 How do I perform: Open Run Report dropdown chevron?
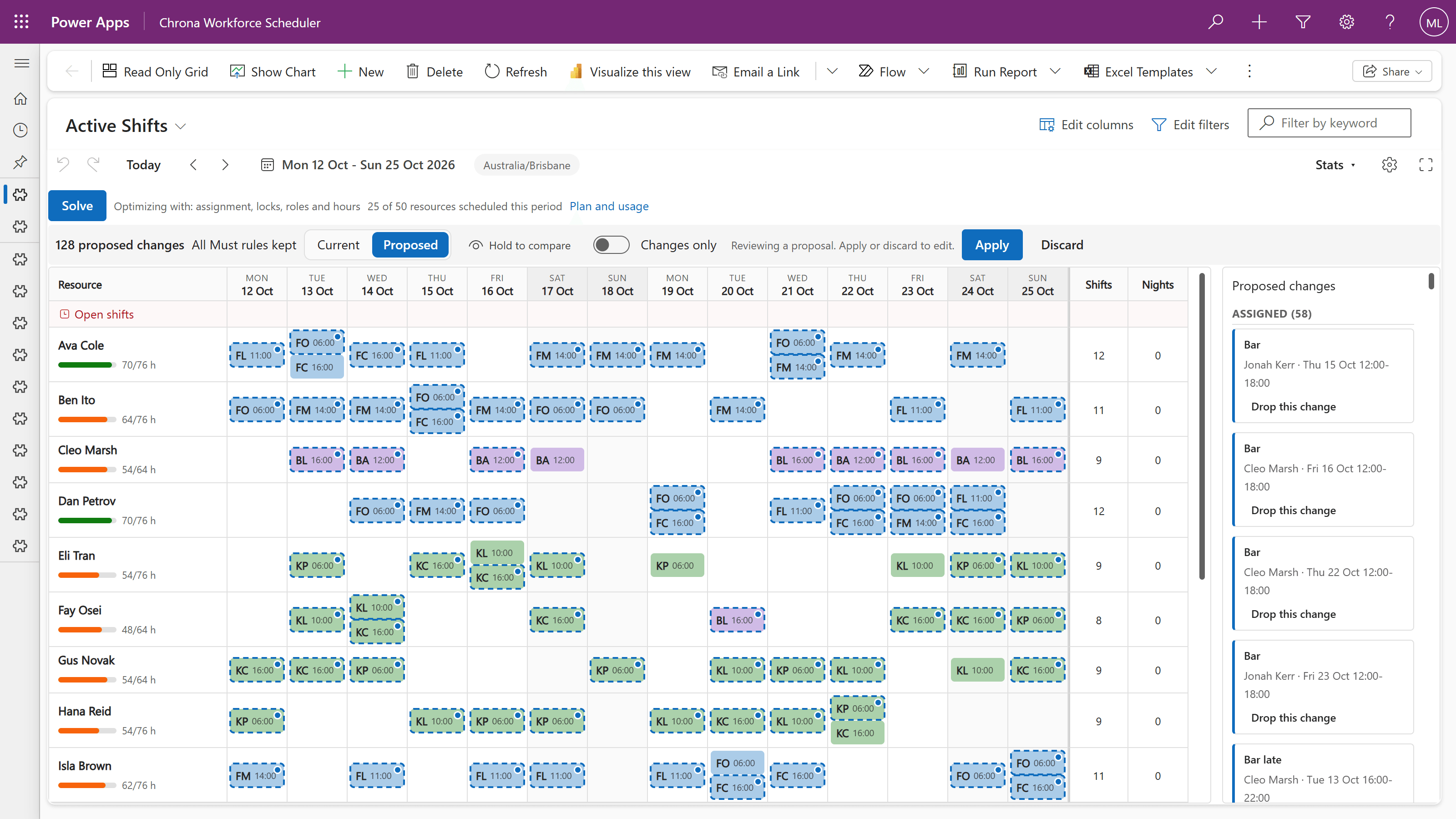[x=1055, y=71]
